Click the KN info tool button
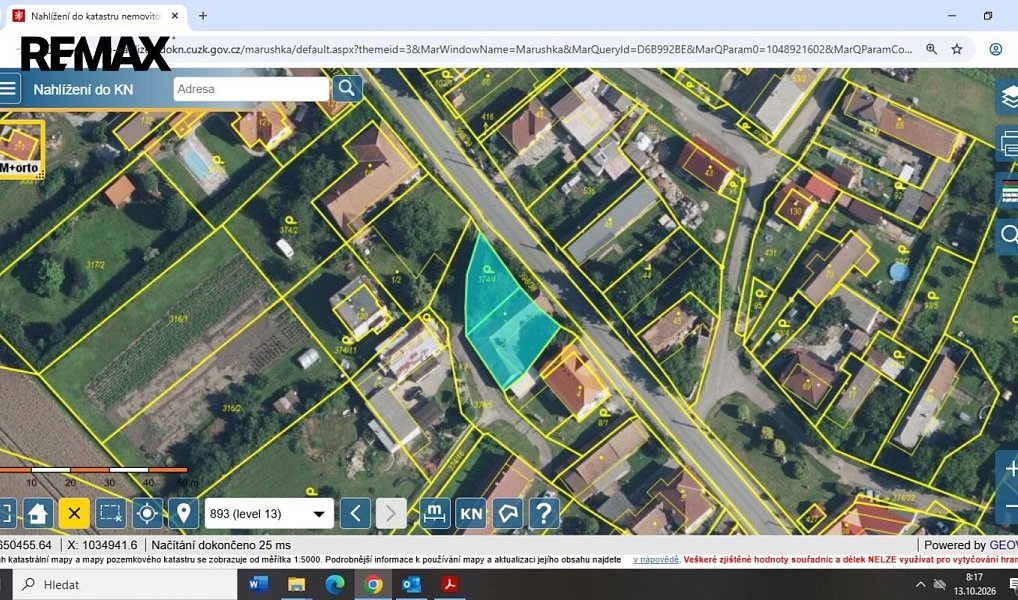 [x=471, y=514]
